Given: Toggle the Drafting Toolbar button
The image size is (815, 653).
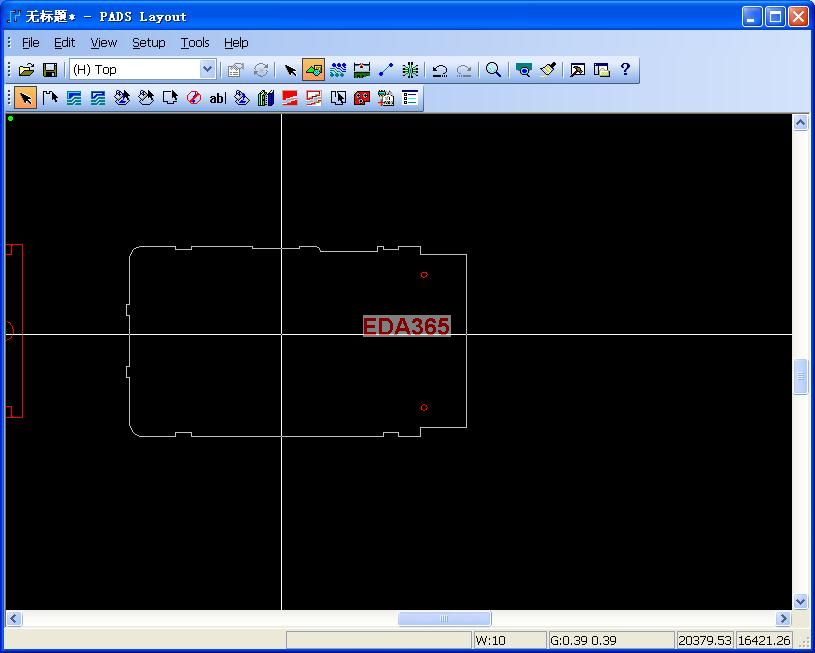Looking at the screenshot, I should pos(314,70).
